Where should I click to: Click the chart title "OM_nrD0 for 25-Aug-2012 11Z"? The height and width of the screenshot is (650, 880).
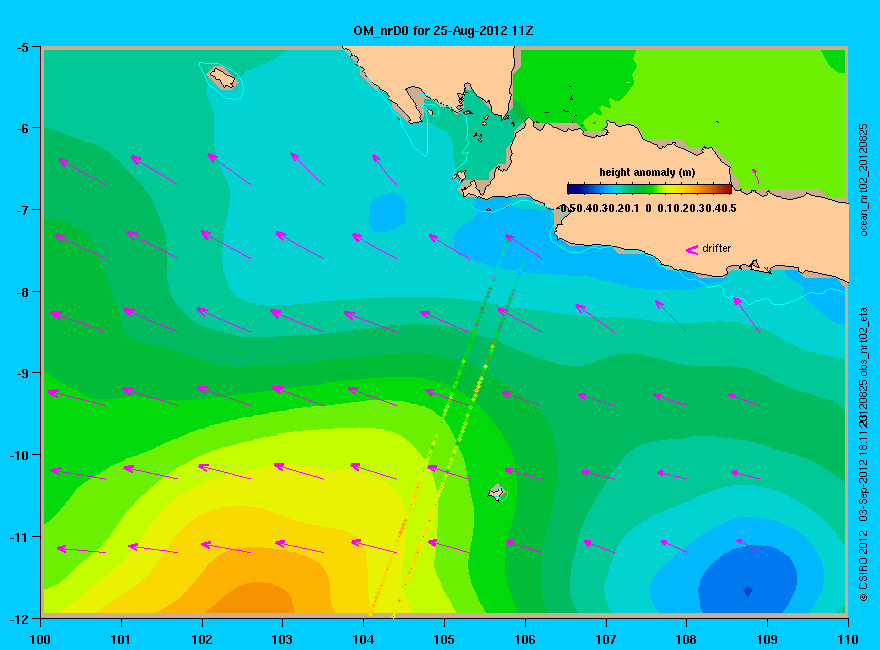[443, 31]
